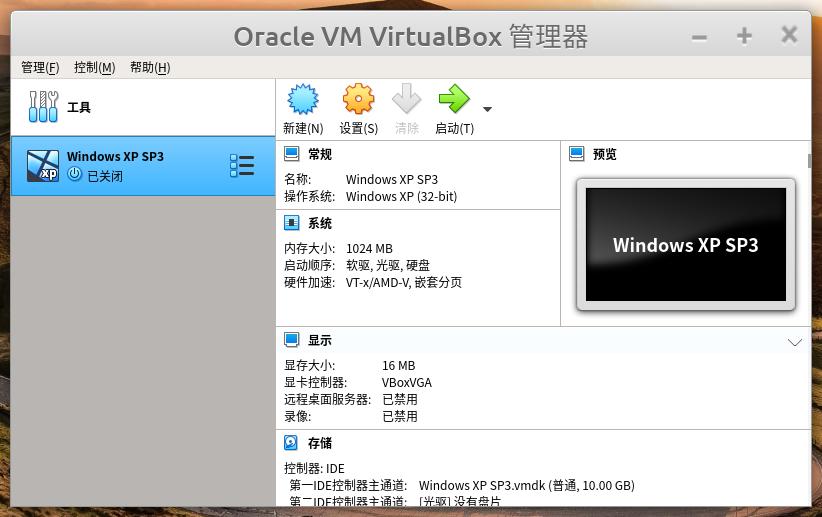Click the graphics controller value VBoxVGA
This screenshot has width=822, height=517.
(x=407, y=383)
